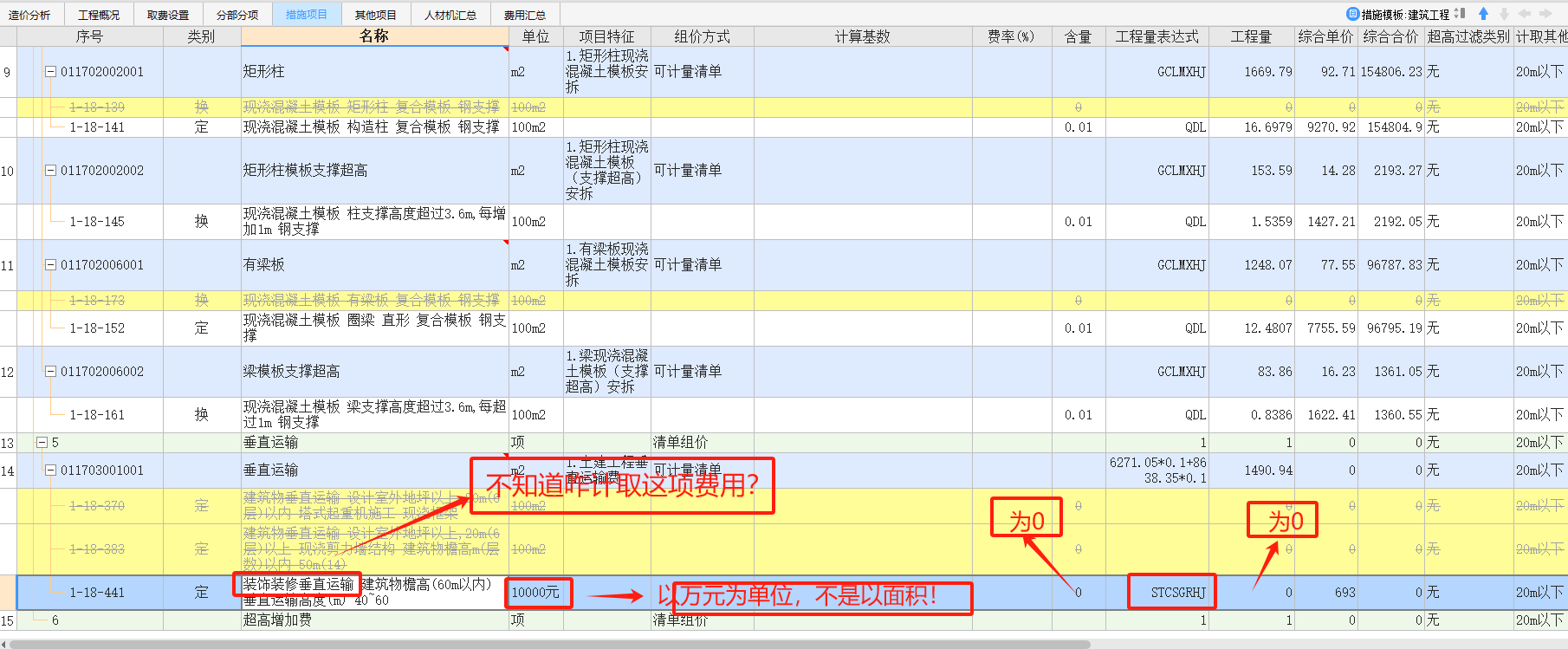Screen dimensions: 1568x649
Task: Click the 工程量表达式 column header
Action: (1157, 36)
